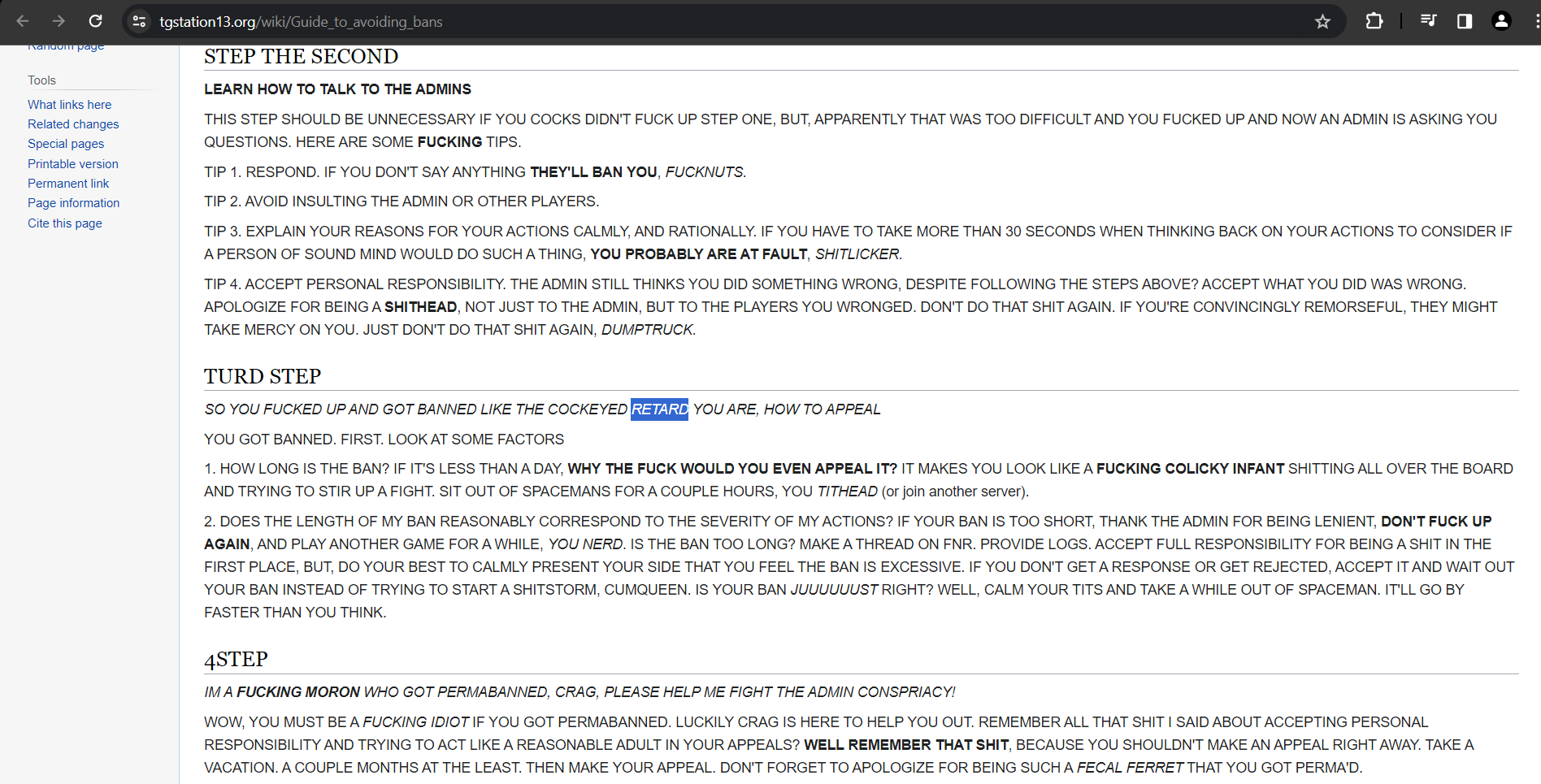1541x784 pixels.
Task: Open the What links here page
Action: [69, 105]
